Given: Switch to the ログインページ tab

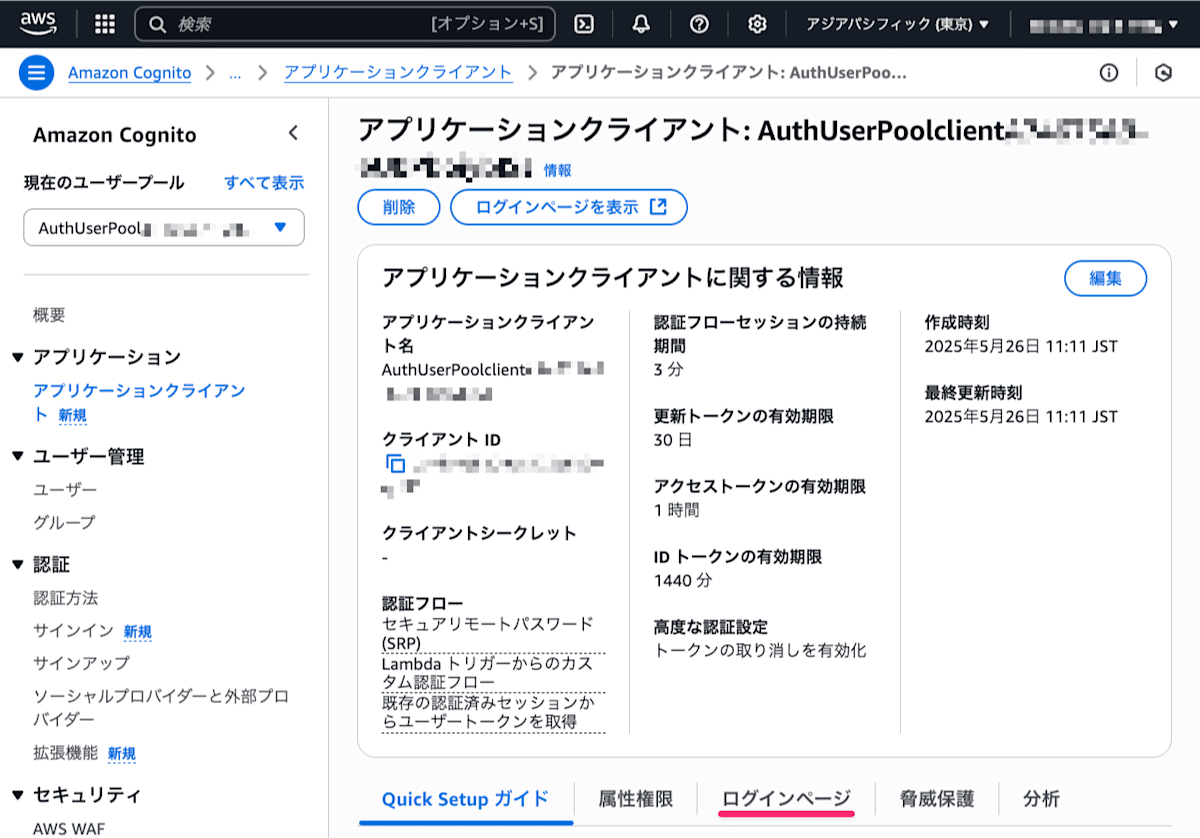Looking at the screenshot, I should 786,799.
